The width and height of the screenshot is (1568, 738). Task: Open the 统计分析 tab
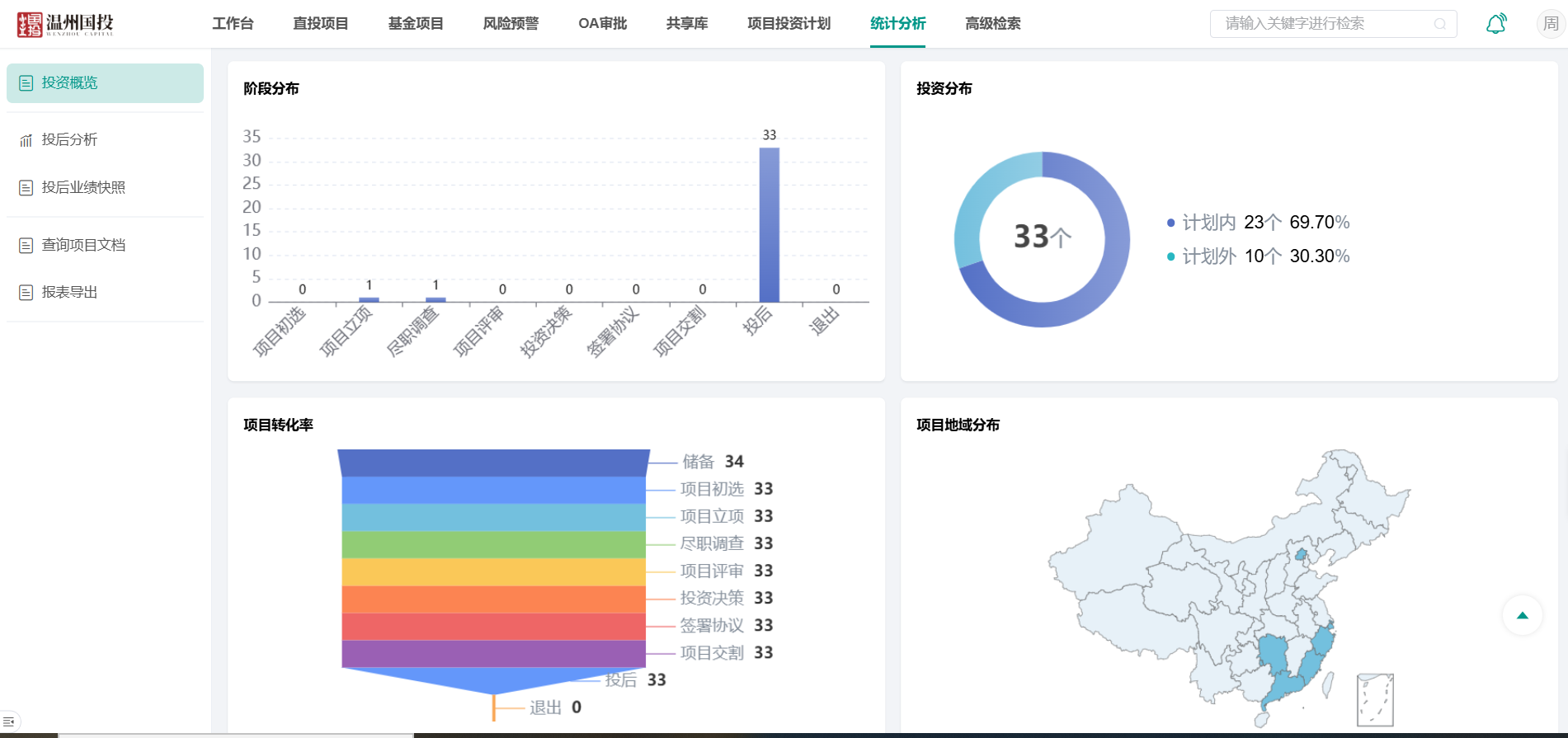897,24
